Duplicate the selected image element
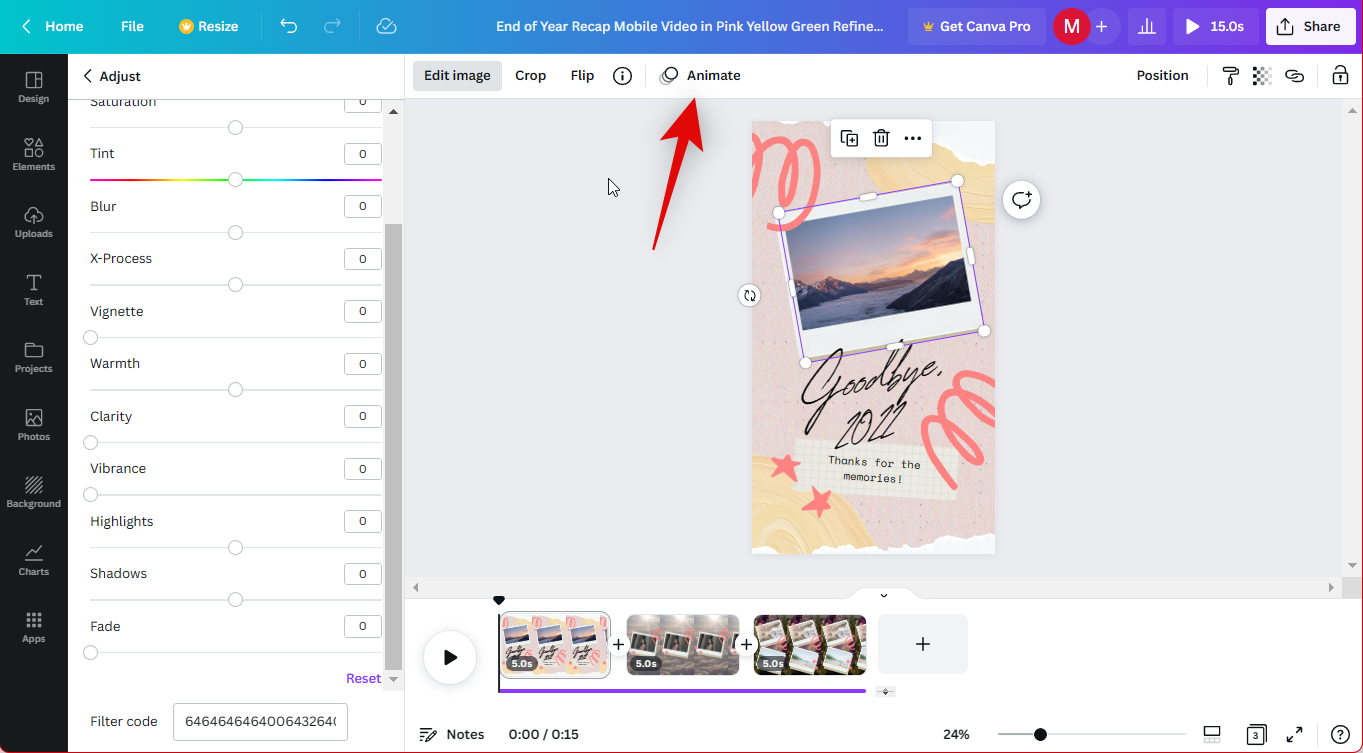1363x753 pixels. pyautogui.click(x=849, y=138)
